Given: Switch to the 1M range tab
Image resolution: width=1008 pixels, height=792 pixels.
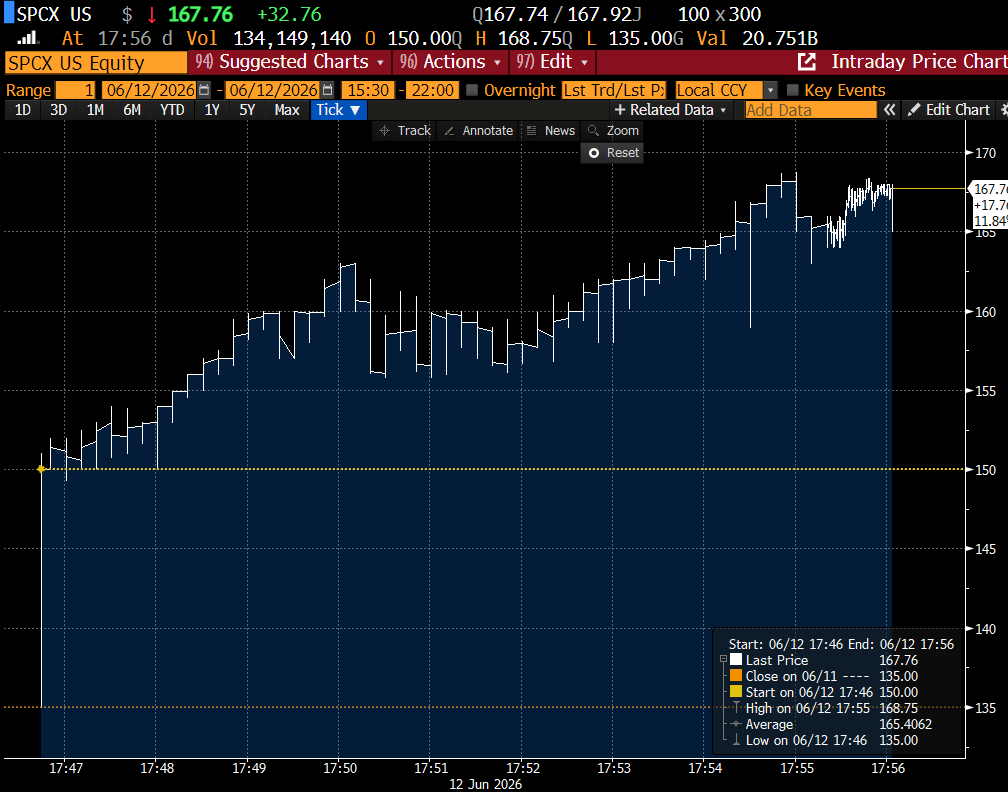Looking at the screenshot, I should click(x=95, y=110).
